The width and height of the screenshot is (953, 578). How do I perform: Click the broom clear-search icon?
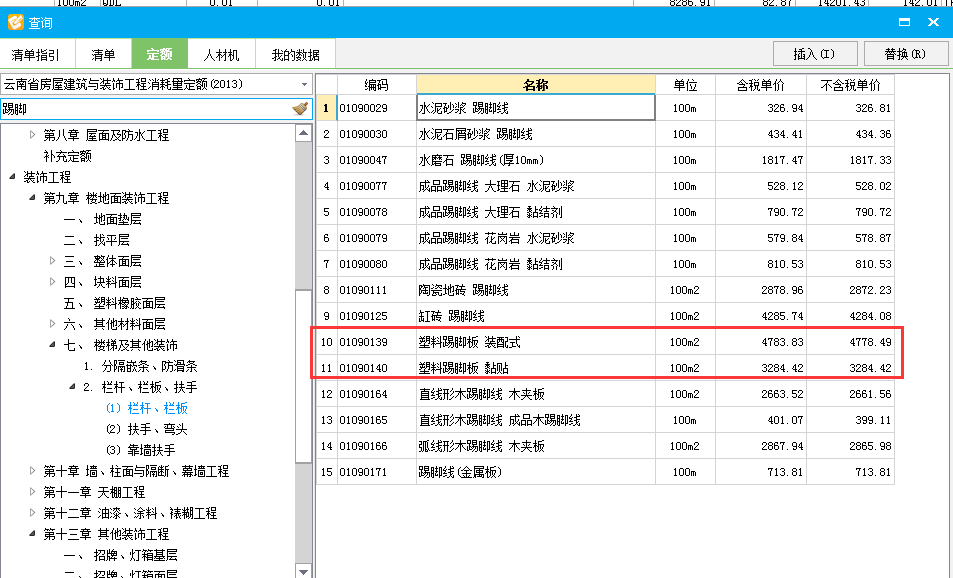[300, 109]
